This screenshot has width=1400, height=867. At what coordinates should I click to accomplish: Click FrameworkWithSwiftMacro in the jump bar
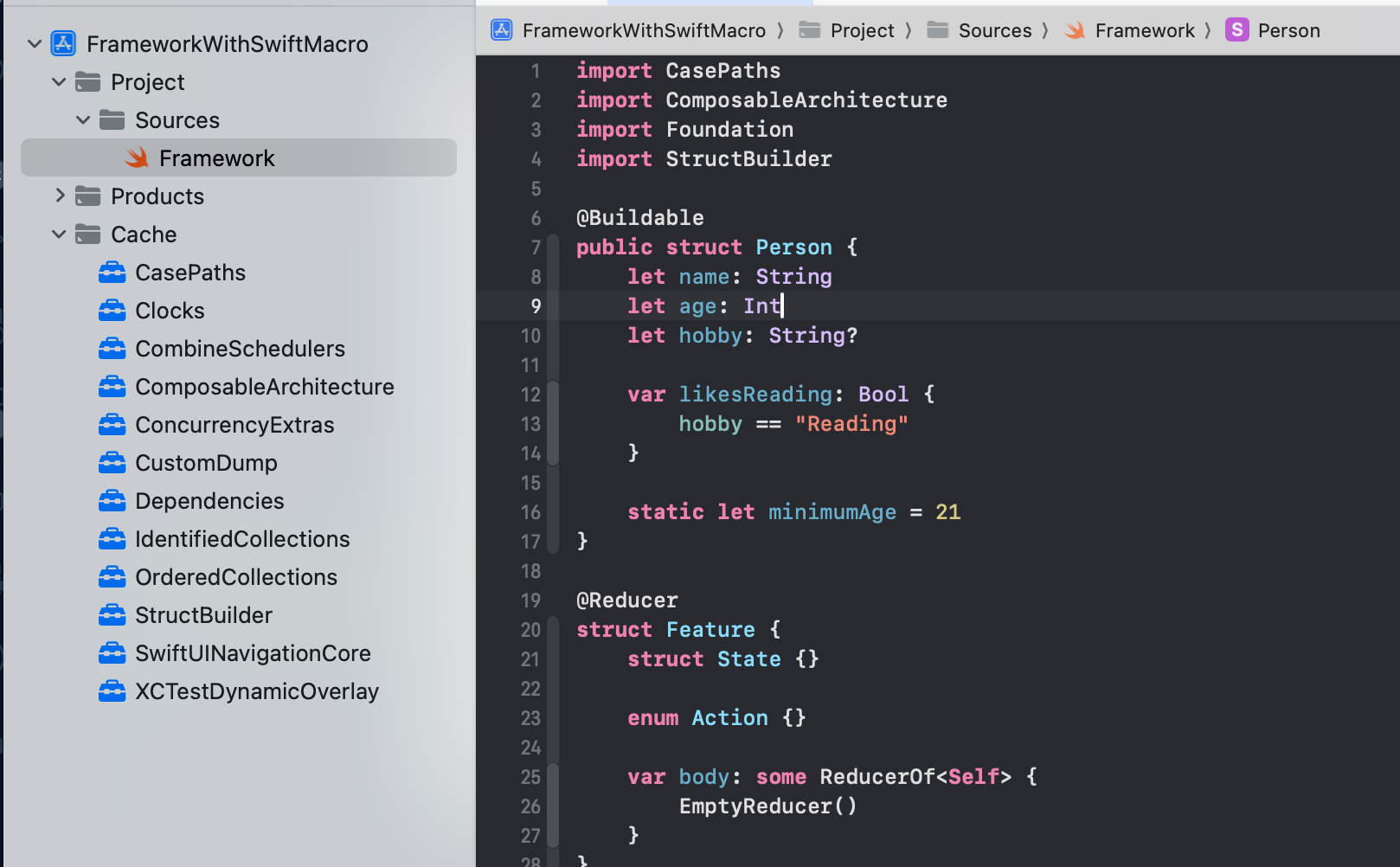pyautogui.click(x=644, y=29)
